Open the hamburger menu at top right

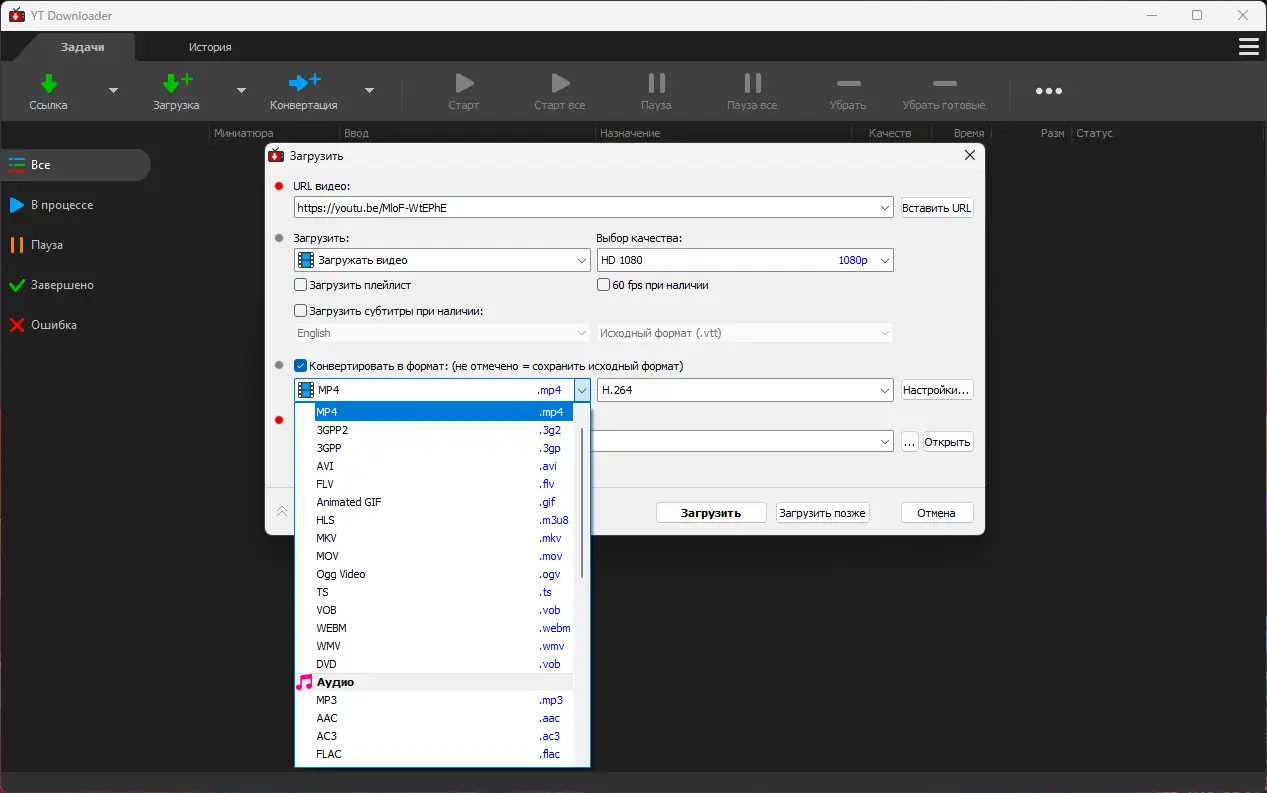tap(1247, 46)
